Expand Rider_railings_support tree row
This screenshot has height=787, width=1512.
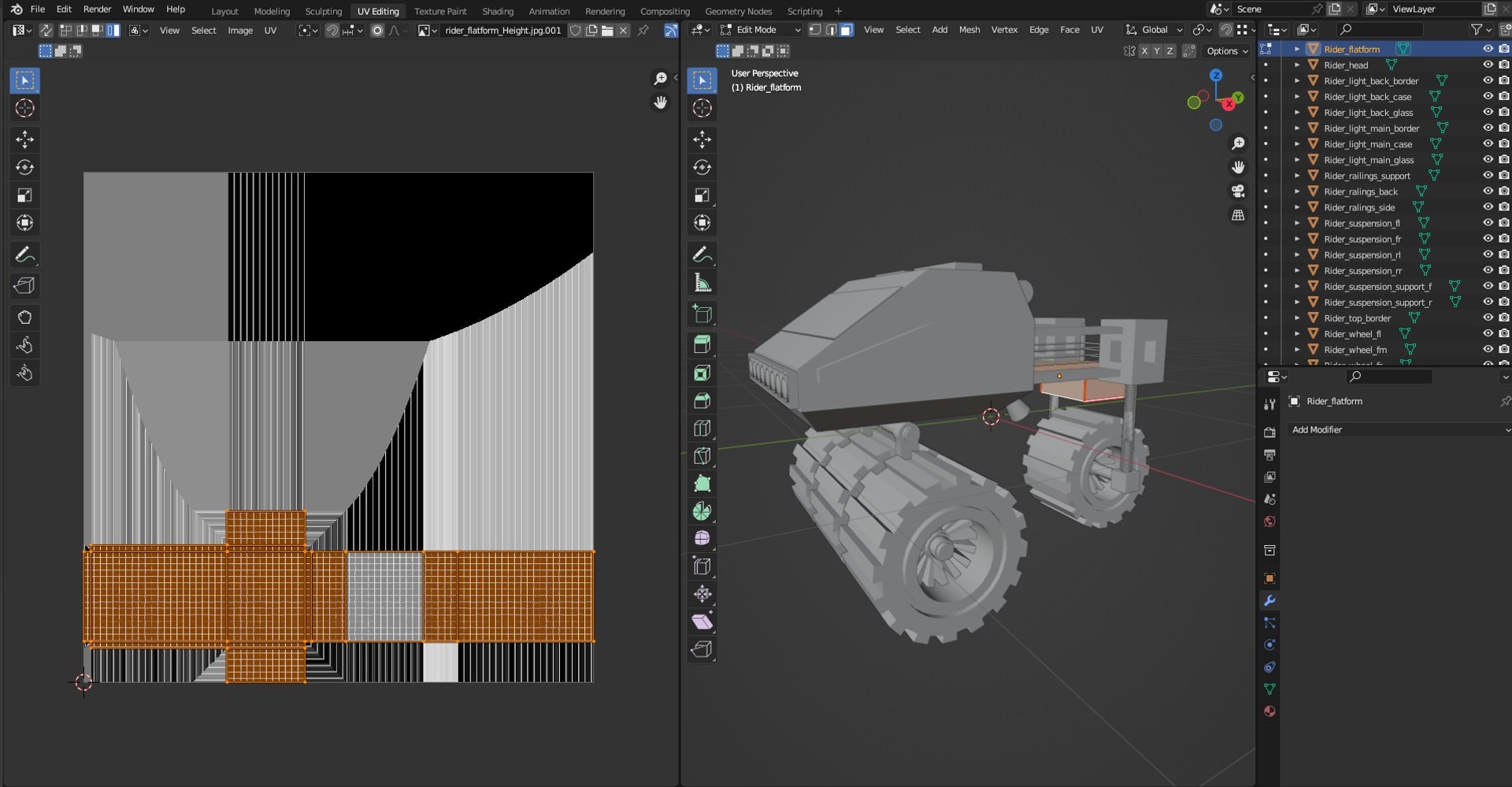click(x=1297, y=176)
